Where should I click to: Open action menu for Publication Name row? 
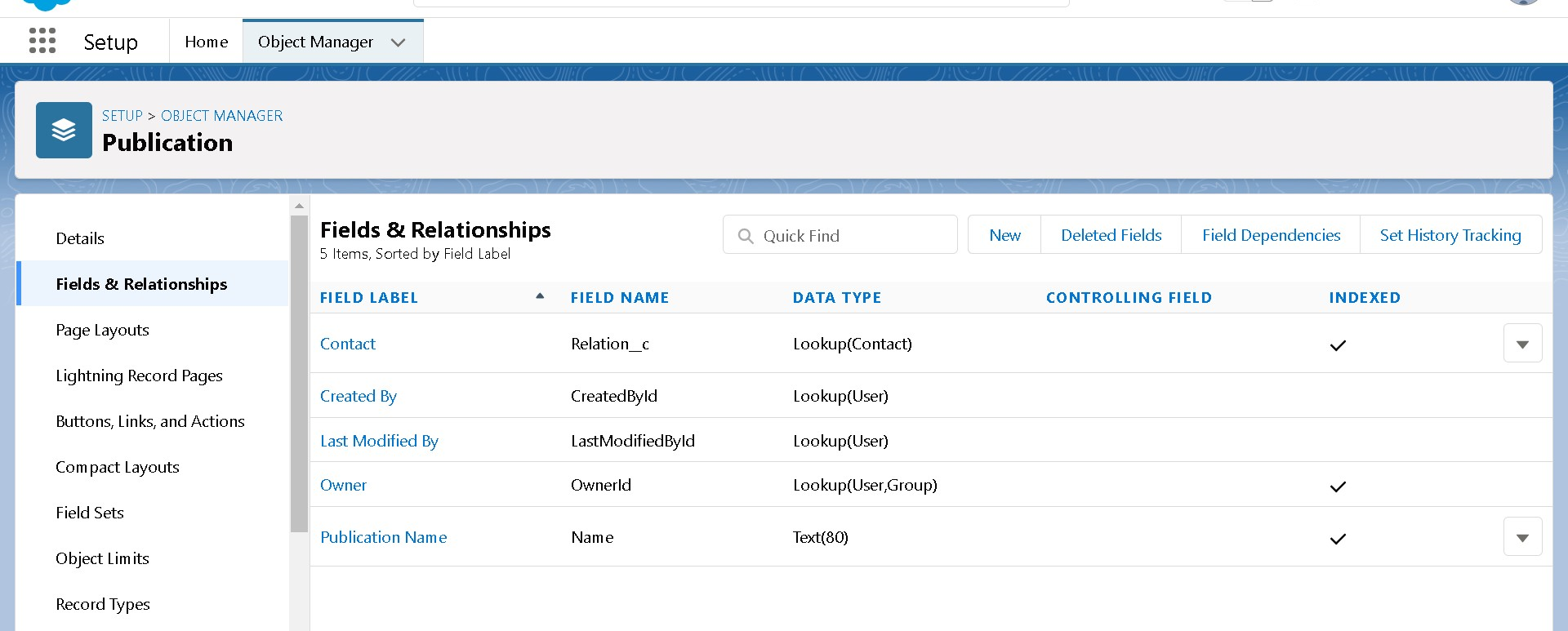click(x=1522, y=537)
